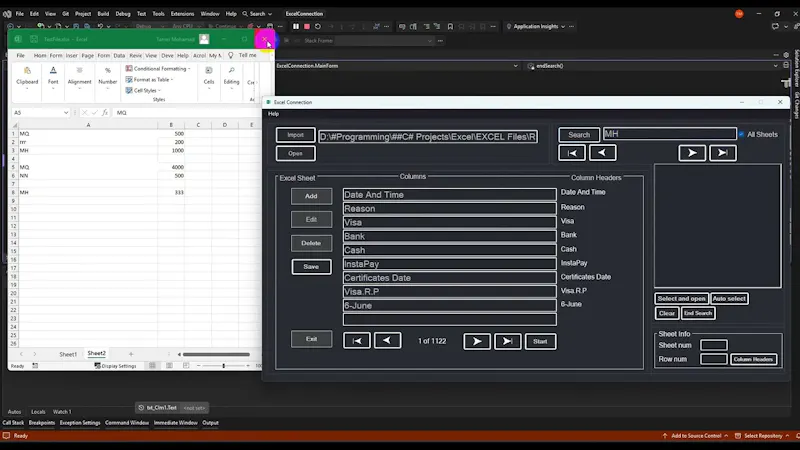Open the Locals debug tab
The height and width of the screenshot is (450, 800).
[x=38, y=412]
